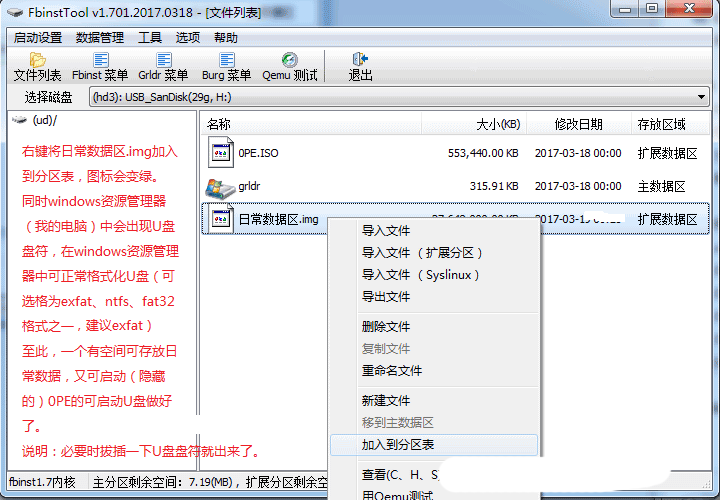Screen dimensions: 720x500
Task: Open the 启动设置 menu
Action: (x=38, y=38)
